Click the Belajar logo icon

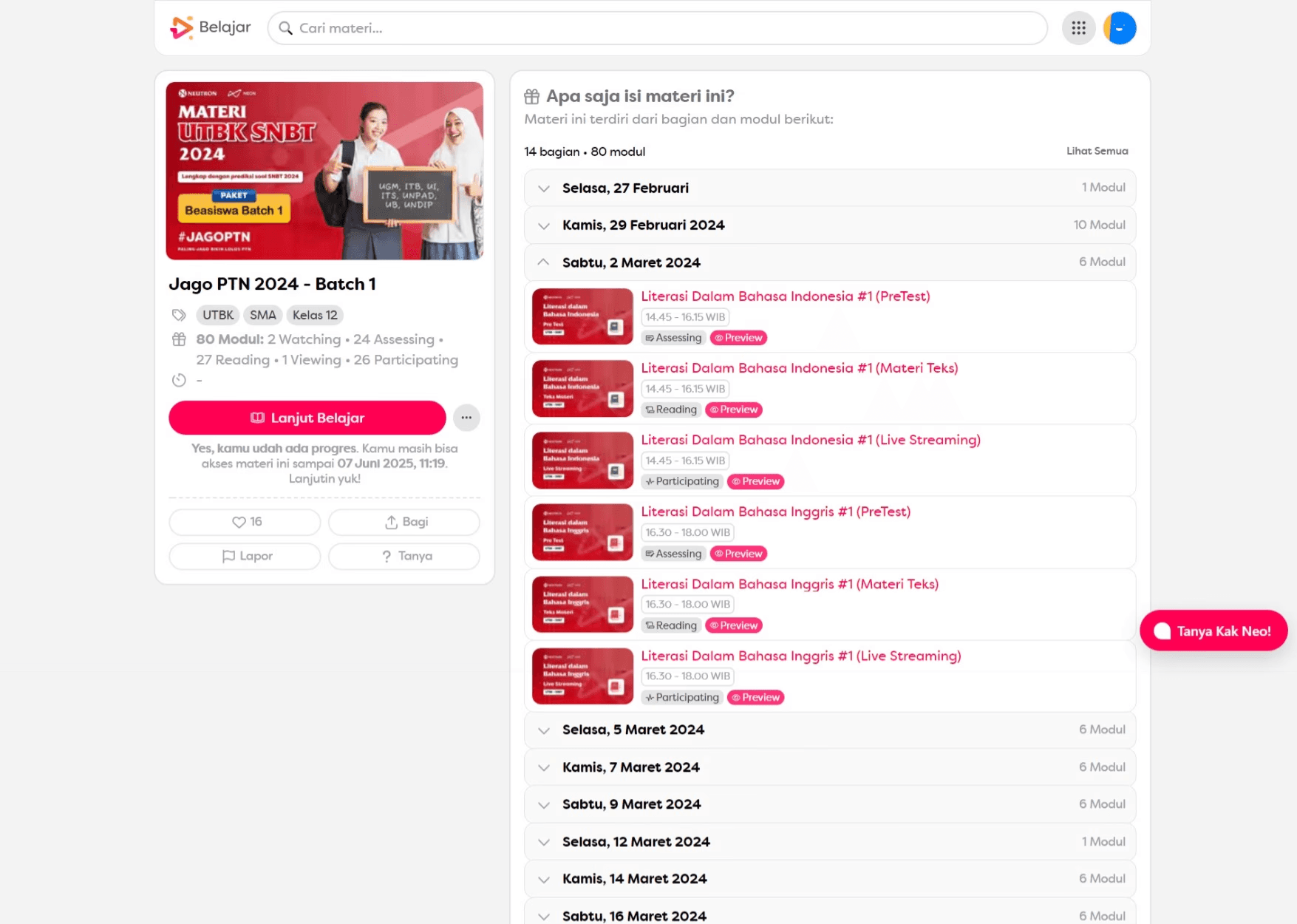point(181,27)
